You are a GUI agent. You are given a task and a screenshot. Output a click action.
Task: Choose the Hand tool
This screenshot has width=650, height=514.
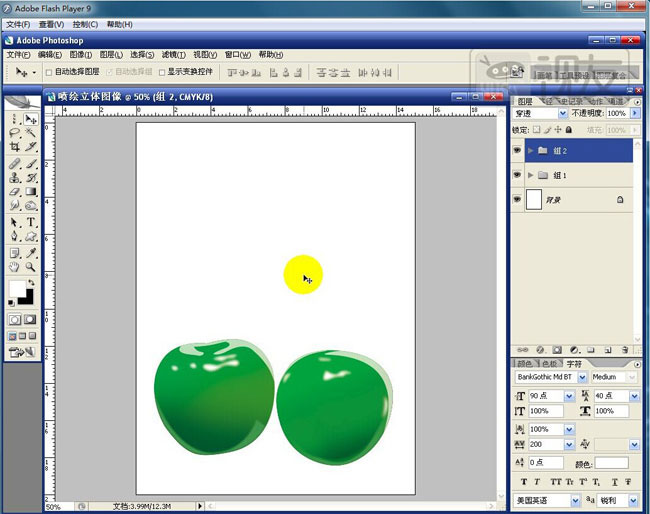coord(14,267)
